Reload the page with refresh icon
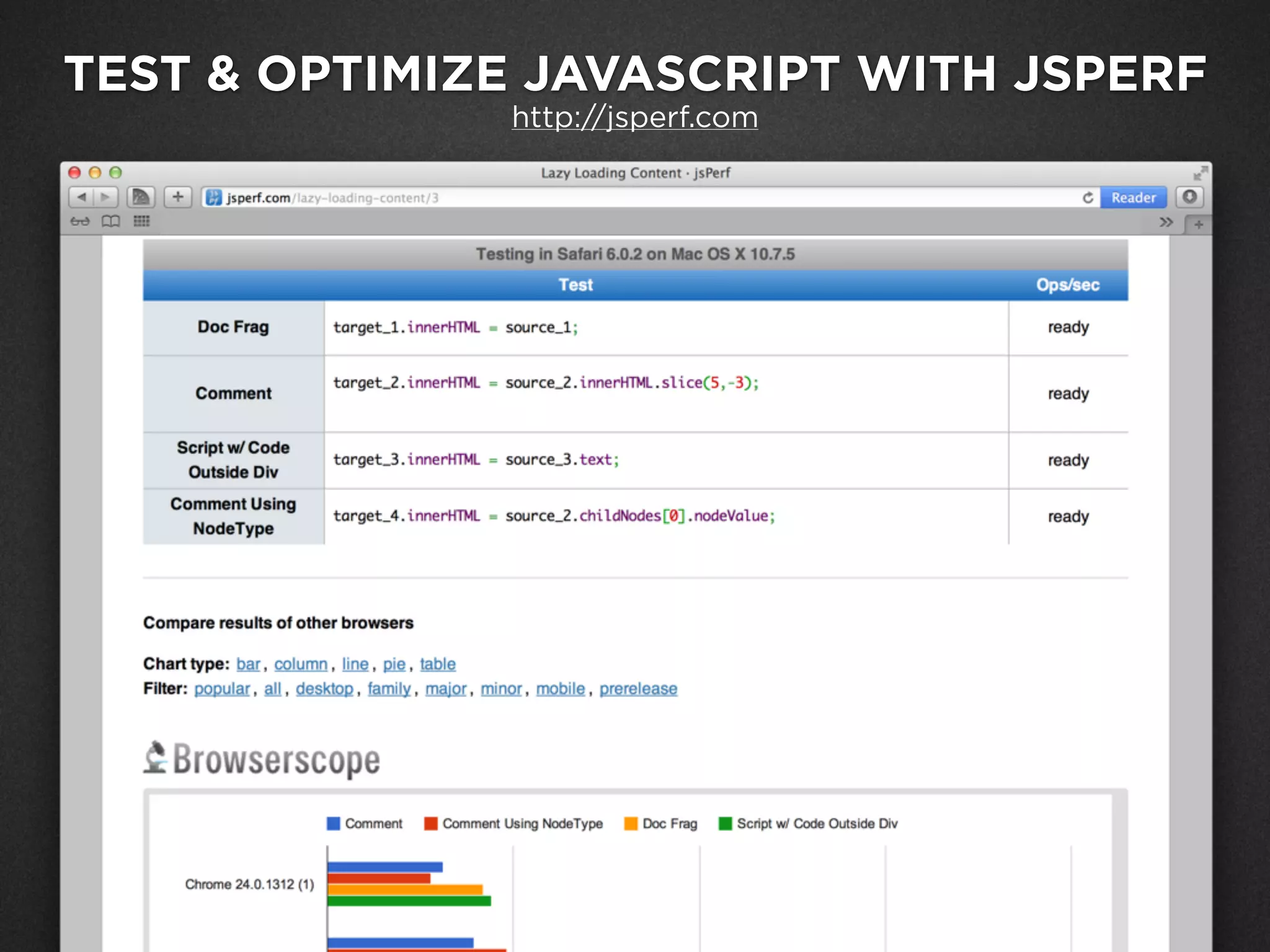Screen dimensions: 1270x952 [1088, 198]
